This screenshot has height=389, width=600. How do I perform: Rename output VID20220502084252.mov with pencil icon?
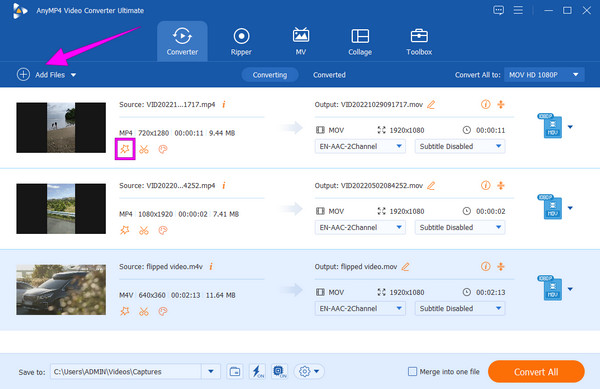pyautogui.click(x=431, y=186)
